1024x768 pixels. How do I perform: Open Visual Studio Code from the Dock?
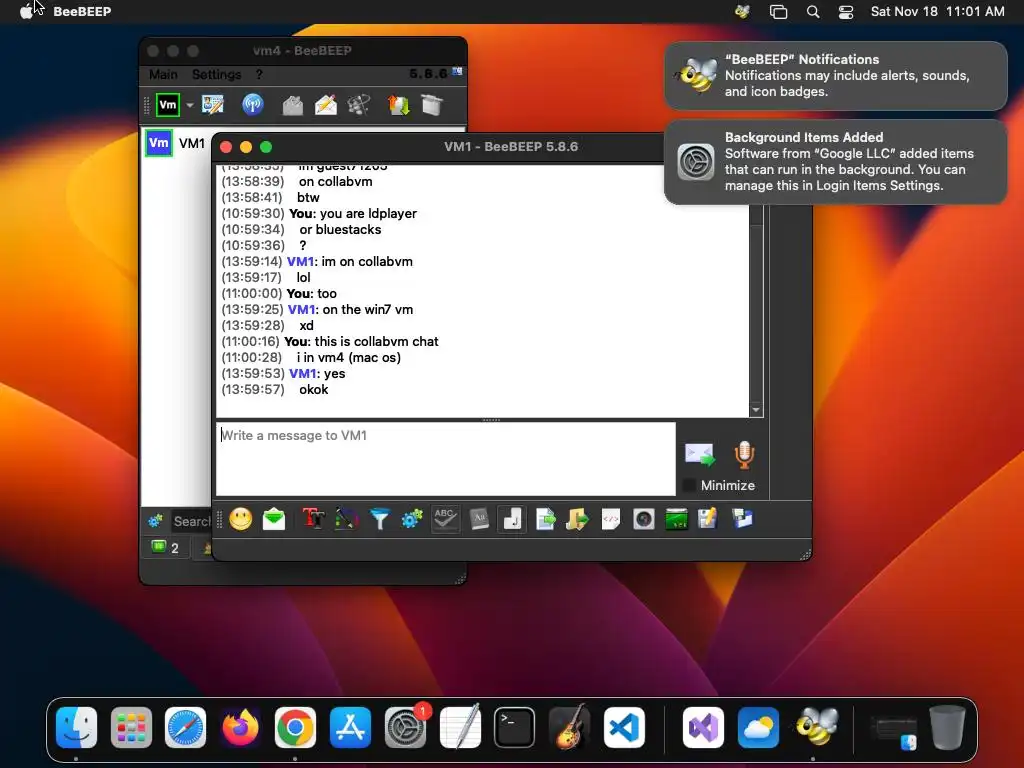624,727
